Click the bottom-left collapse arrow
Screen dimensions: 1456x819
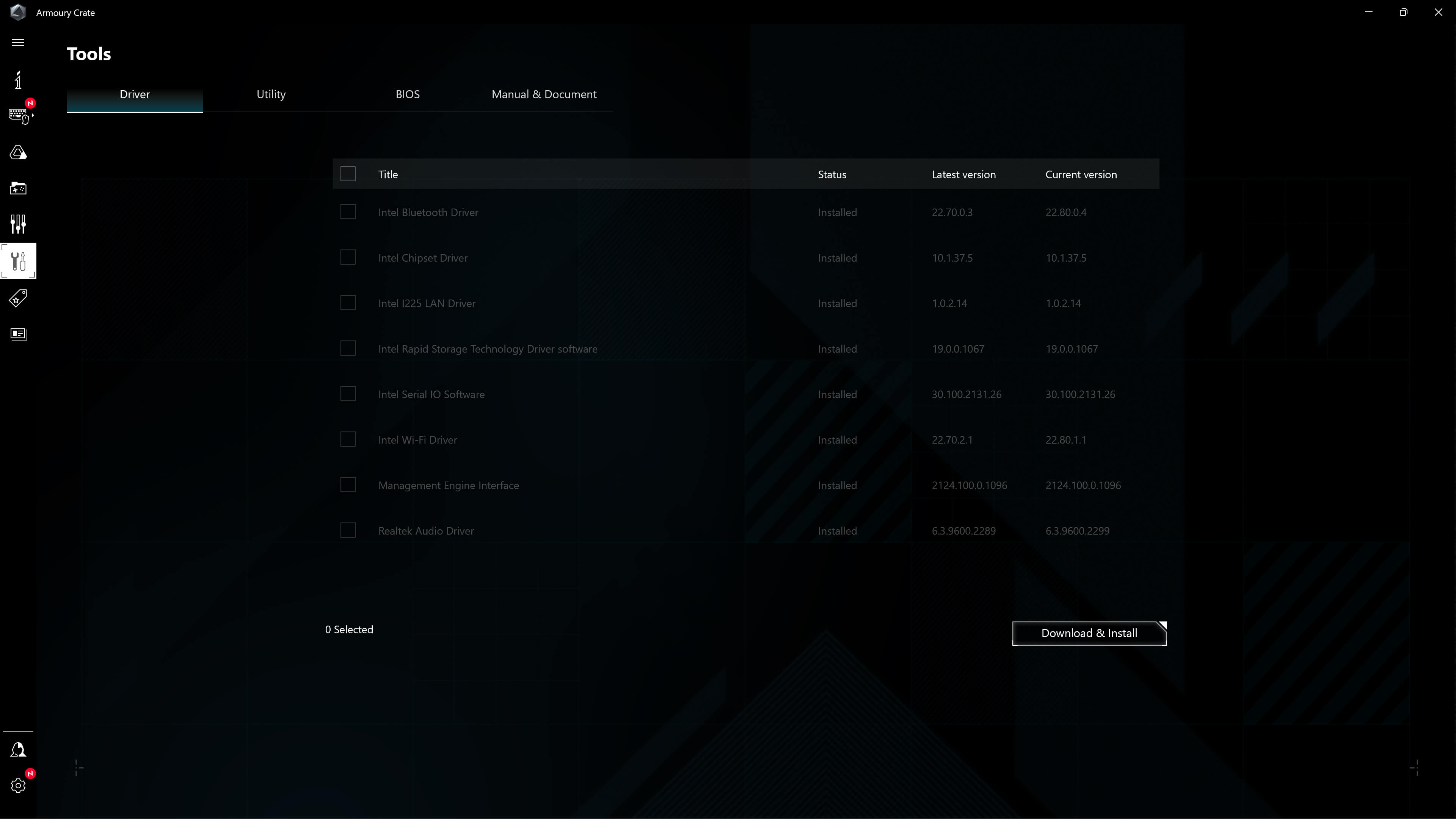coord(78,768)
